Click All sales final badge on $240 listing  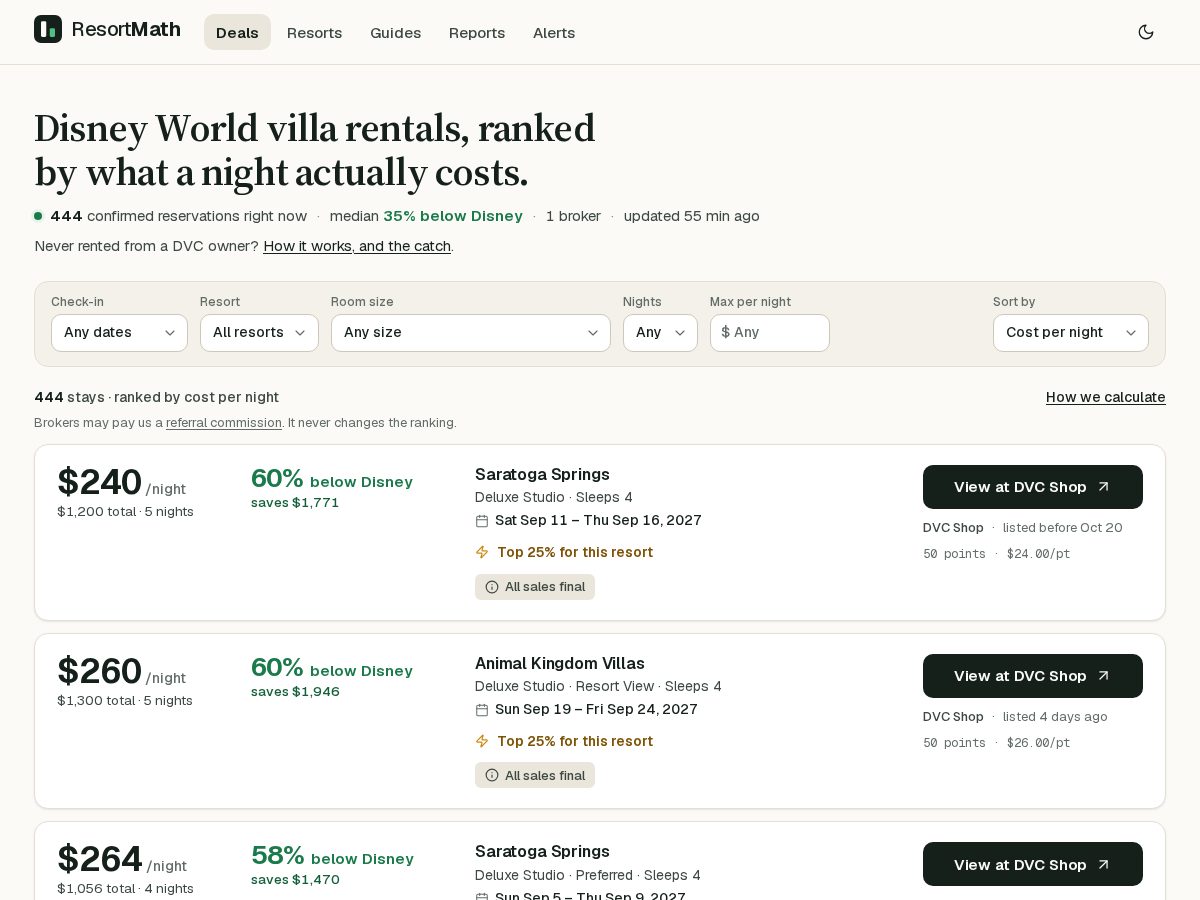coord(535,587)
